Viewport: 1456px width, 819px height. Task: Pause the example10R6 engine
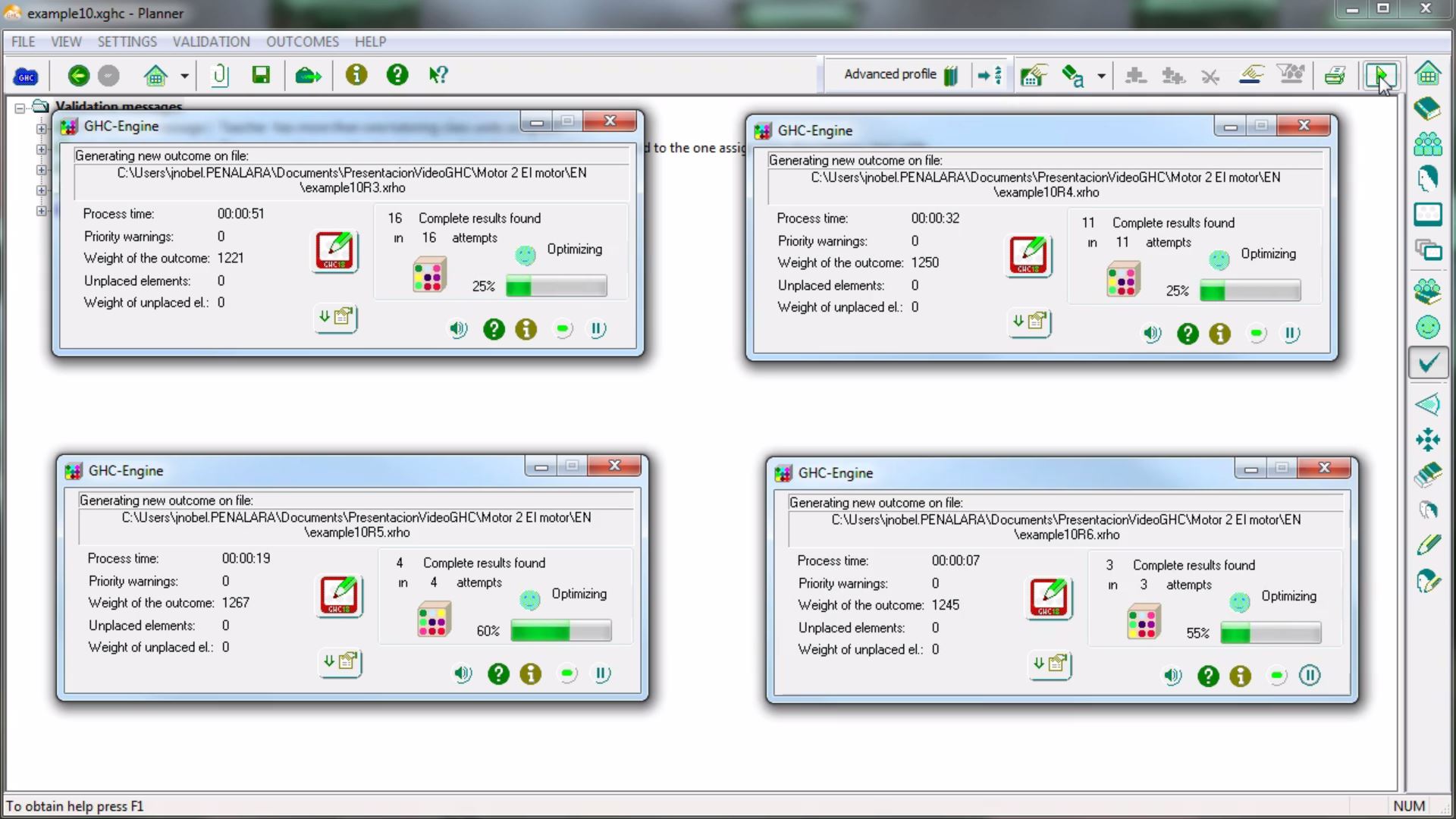(1310, 675)
